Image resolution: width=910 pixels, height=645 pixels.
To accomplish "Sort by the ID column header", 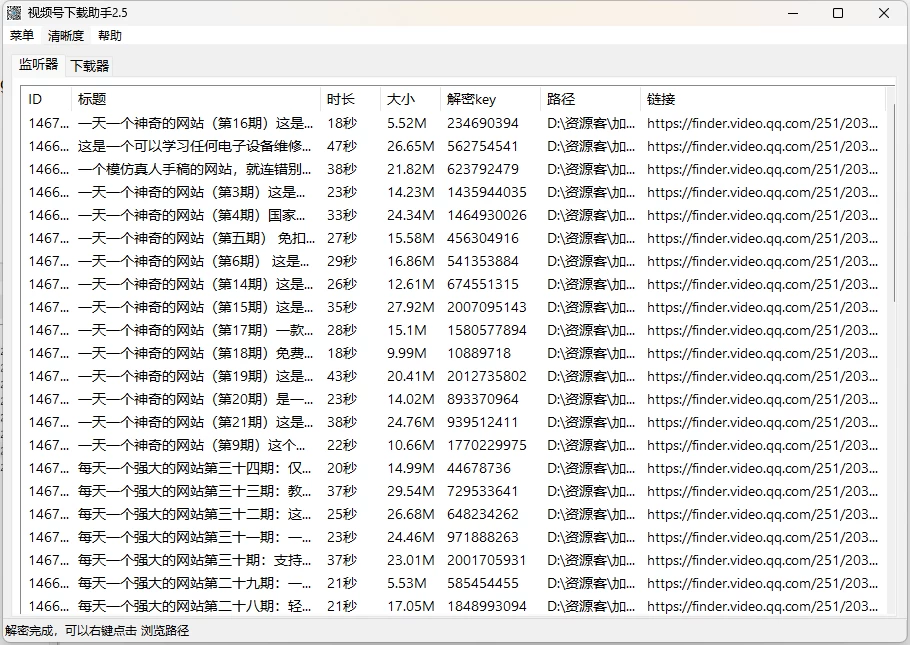I will (x=46, y=99).
